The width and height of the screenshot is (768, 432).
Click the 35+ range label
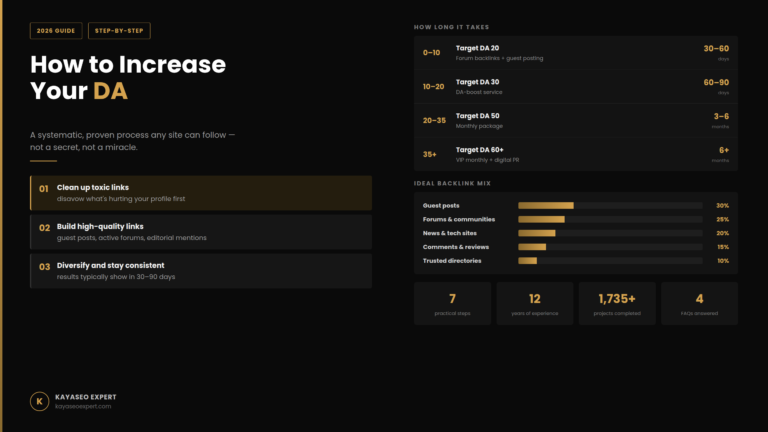[430, 154]
